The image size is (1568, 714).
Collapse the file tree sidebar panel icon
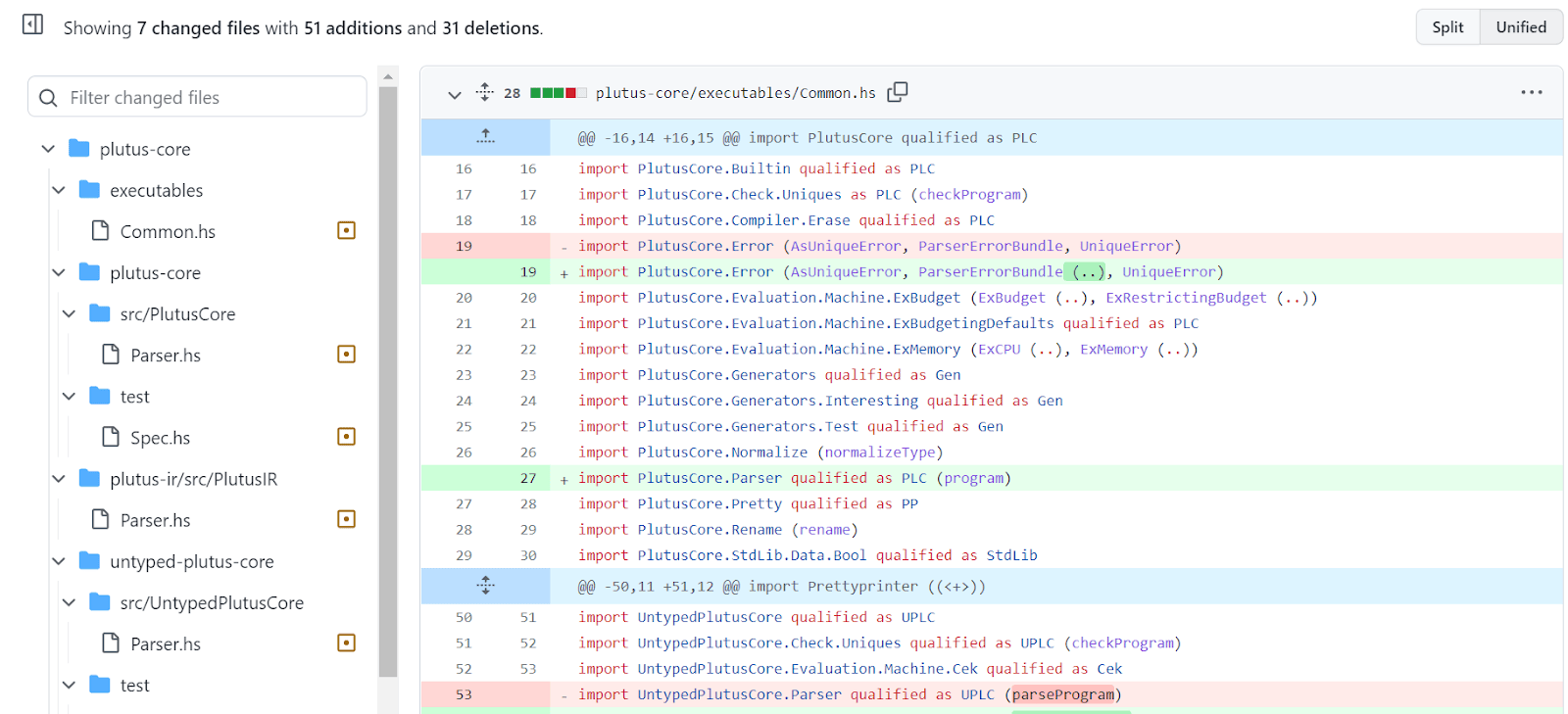click(x=32, y=24)
